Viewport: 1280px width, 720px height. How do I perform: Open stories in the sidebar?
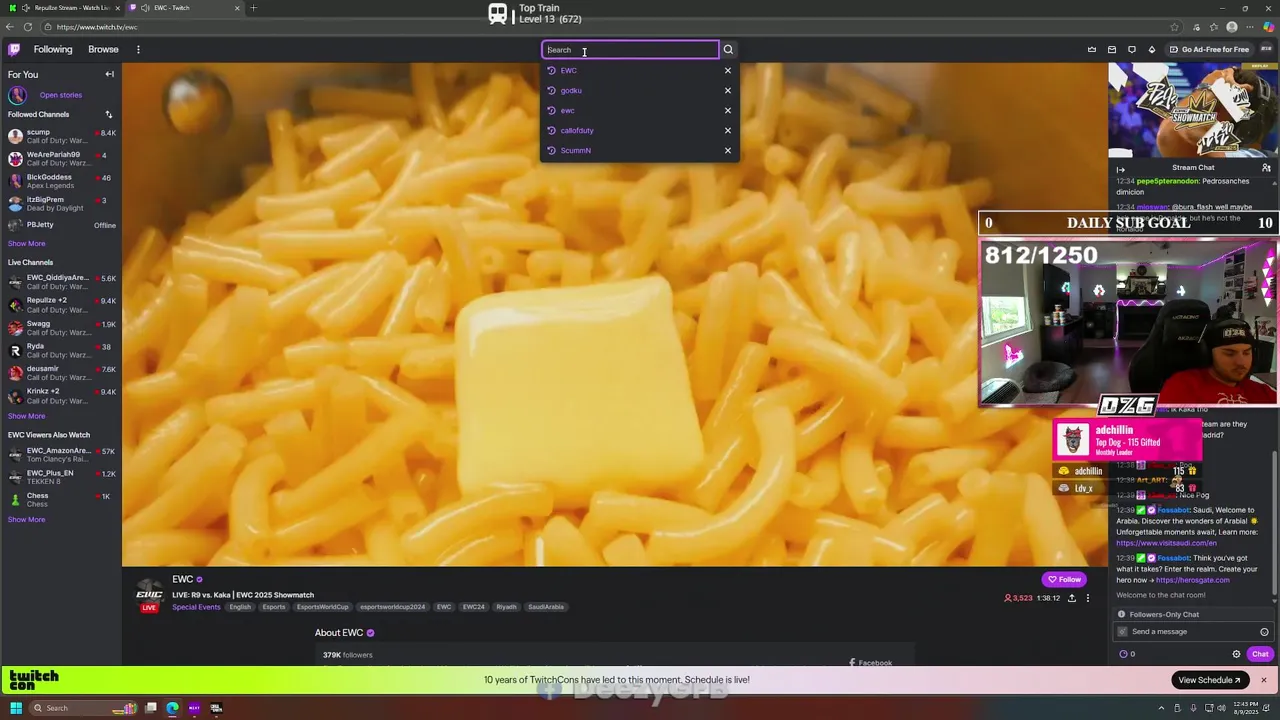click(x=60, y=95)
